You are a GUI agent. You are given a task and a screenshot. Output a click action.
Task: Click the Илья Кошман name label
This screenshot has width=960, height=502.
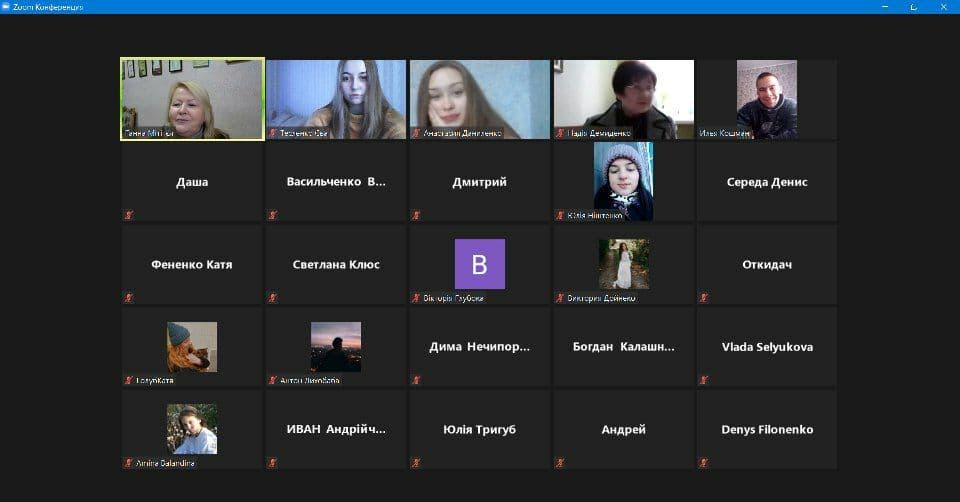pyautogui.click(x=724, y=133)
